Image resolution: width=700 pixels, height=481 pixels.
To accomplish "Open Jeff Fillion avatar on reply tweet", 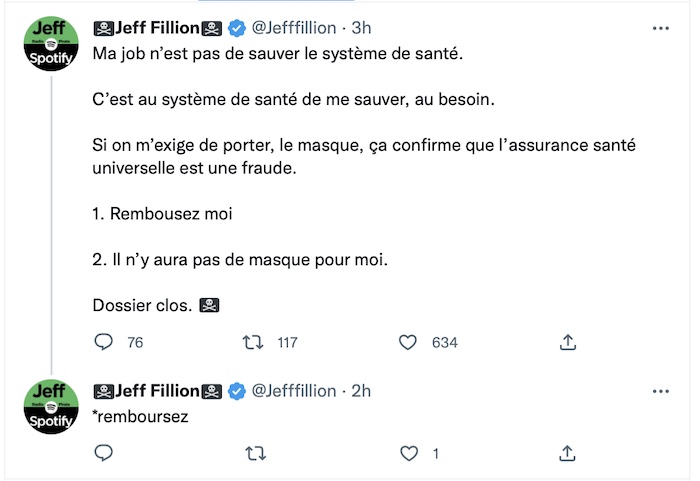I will pos(51,406).
